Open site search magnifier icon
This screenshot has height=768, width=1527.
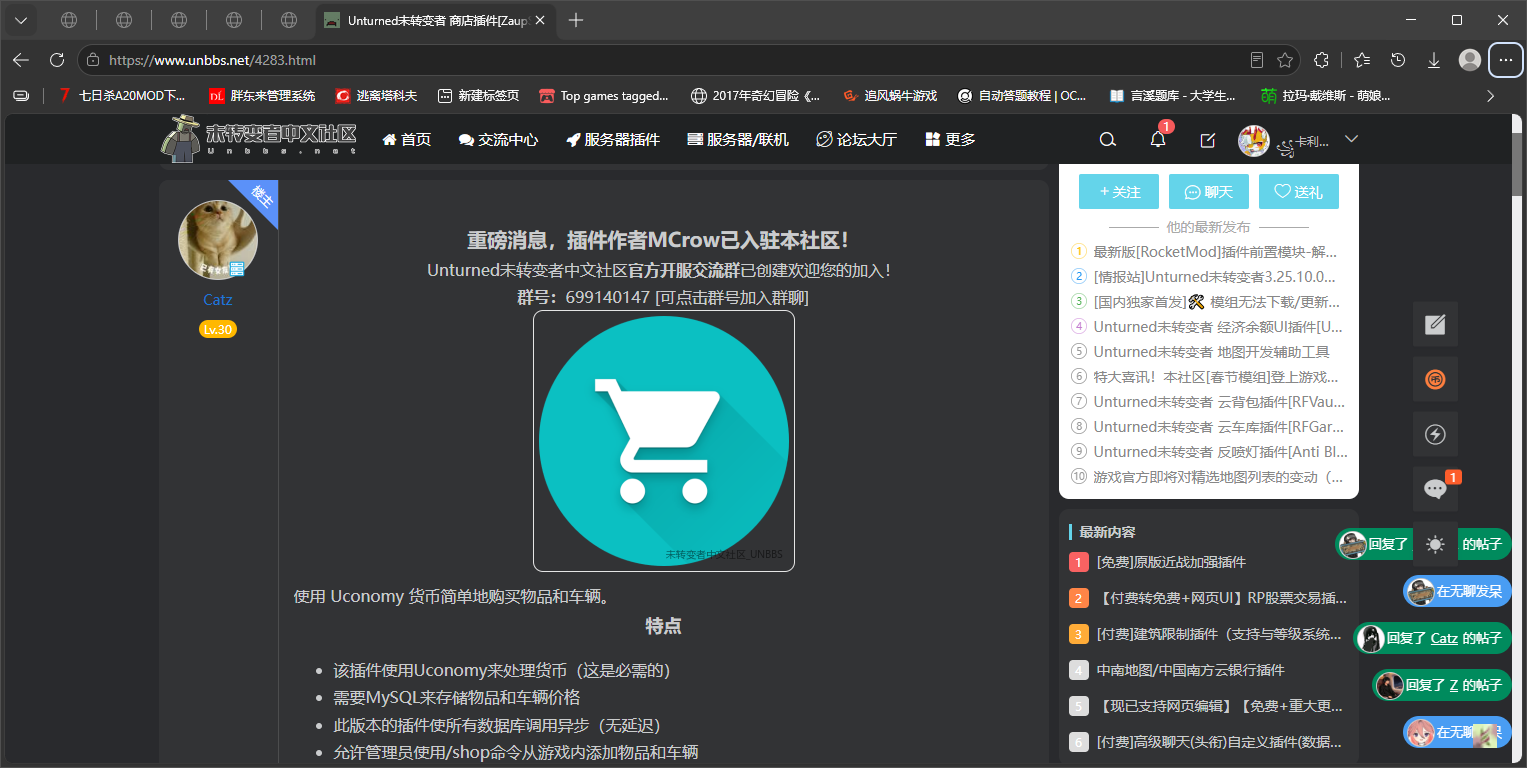point(1107,140)
